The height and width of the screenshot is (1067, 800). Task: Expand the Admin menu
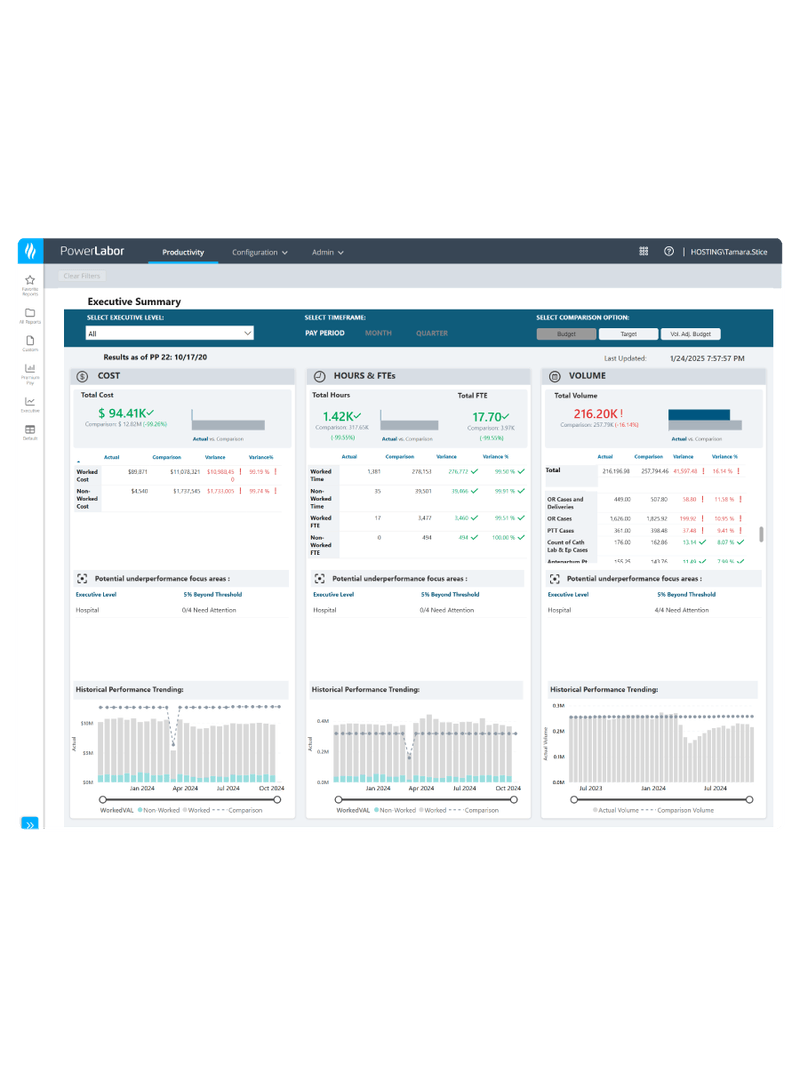pyautogui.click(x=327, y=252)
